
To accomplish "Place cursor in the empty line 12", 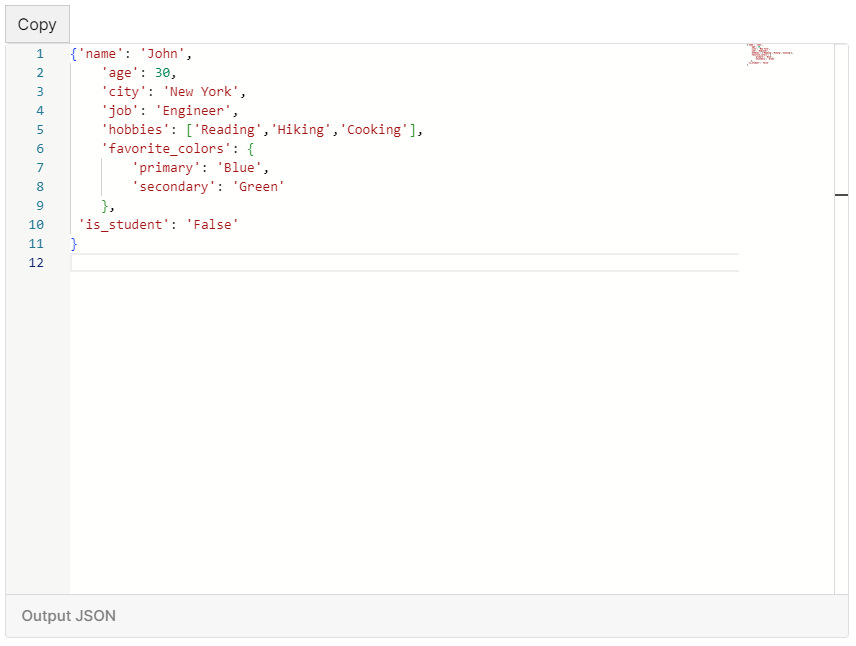I will [x=200, y=262].
